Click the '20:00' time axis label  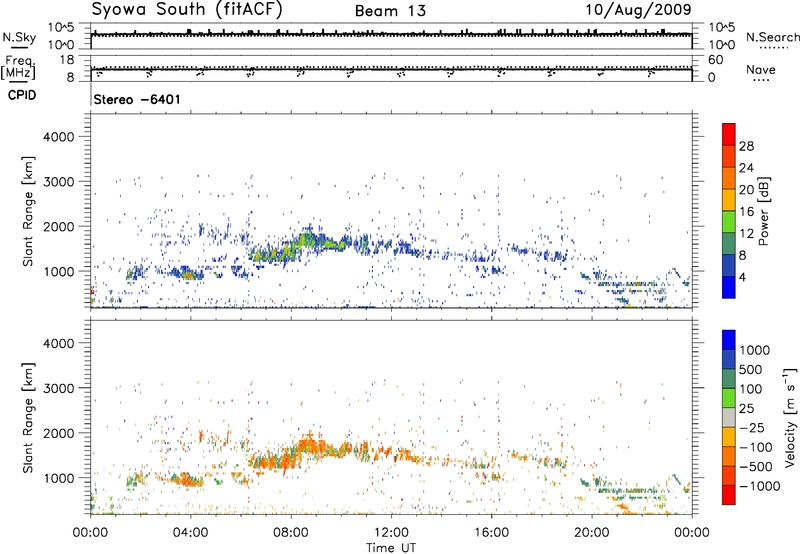(592, 533)
